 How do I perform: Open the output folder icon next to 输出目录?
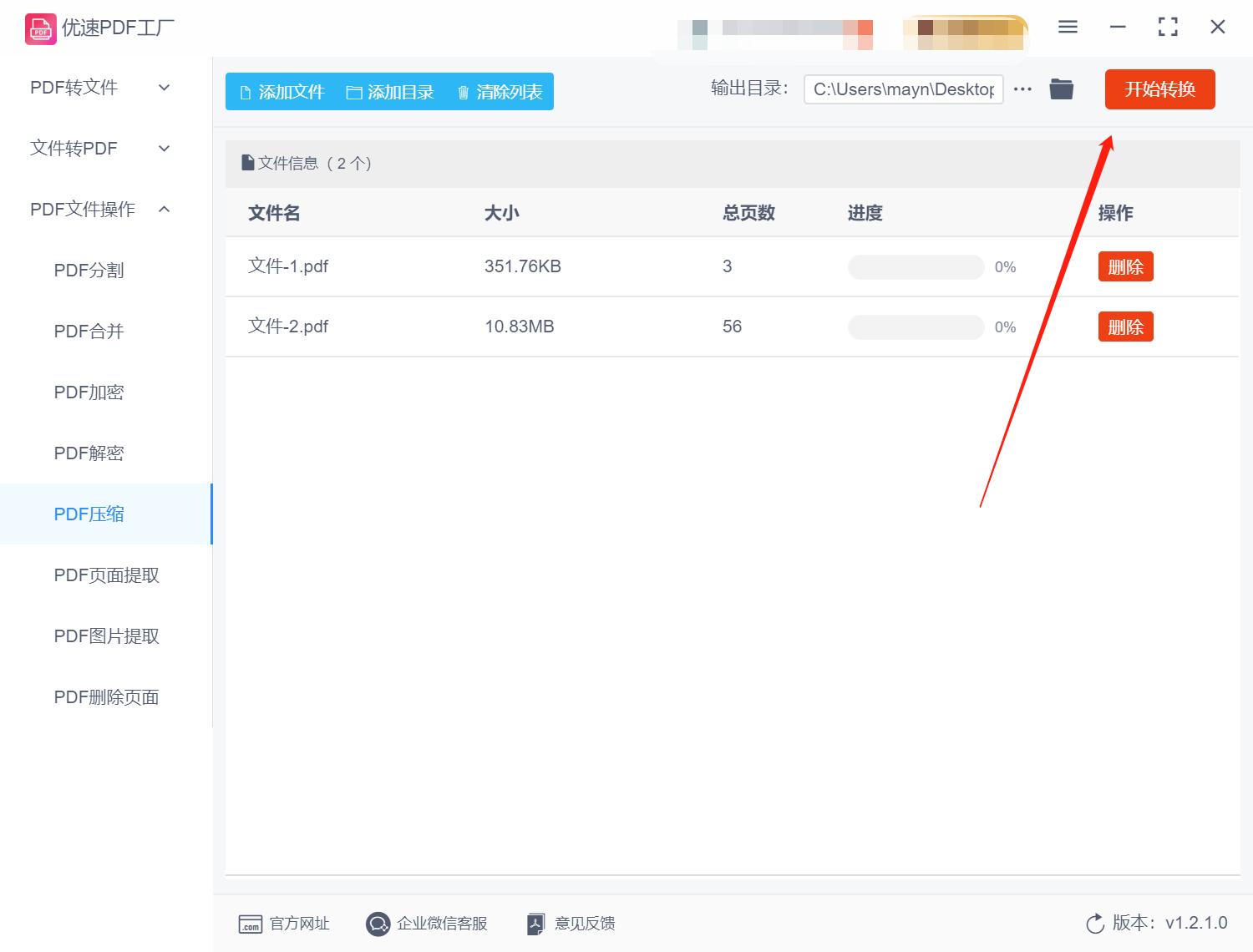coord(1061,89)
